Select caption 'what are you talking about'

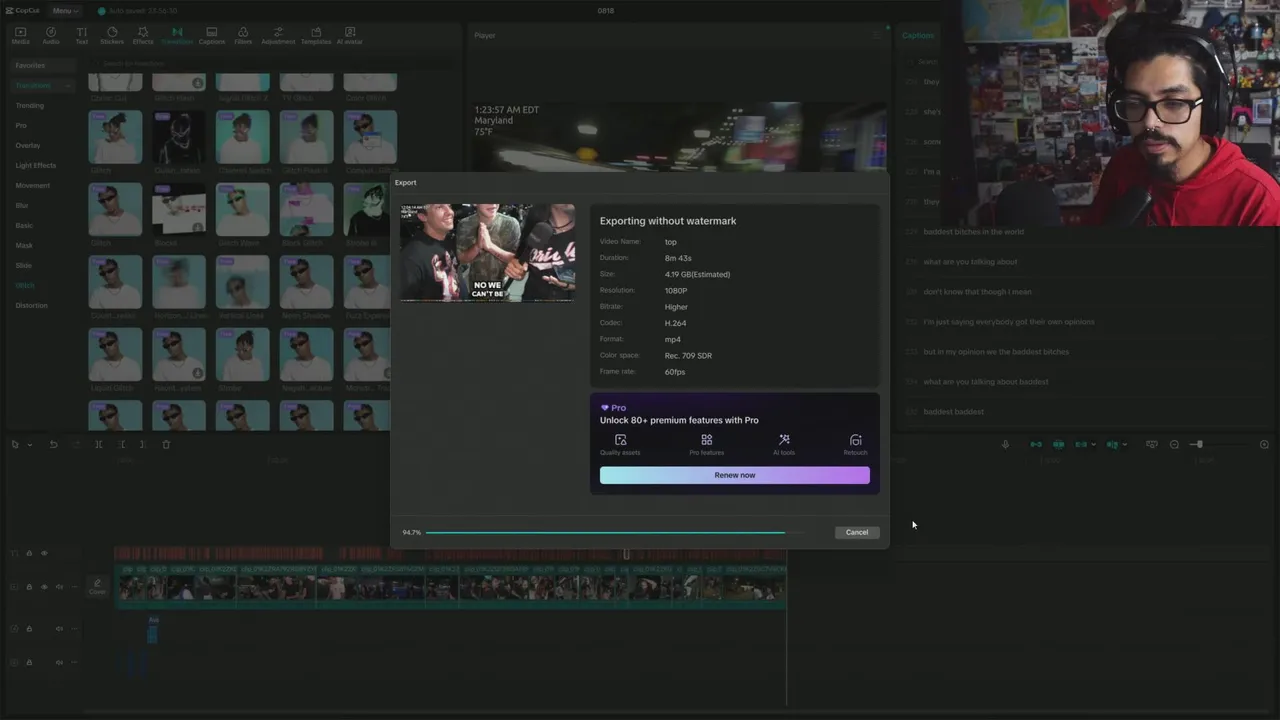[970, 262]
